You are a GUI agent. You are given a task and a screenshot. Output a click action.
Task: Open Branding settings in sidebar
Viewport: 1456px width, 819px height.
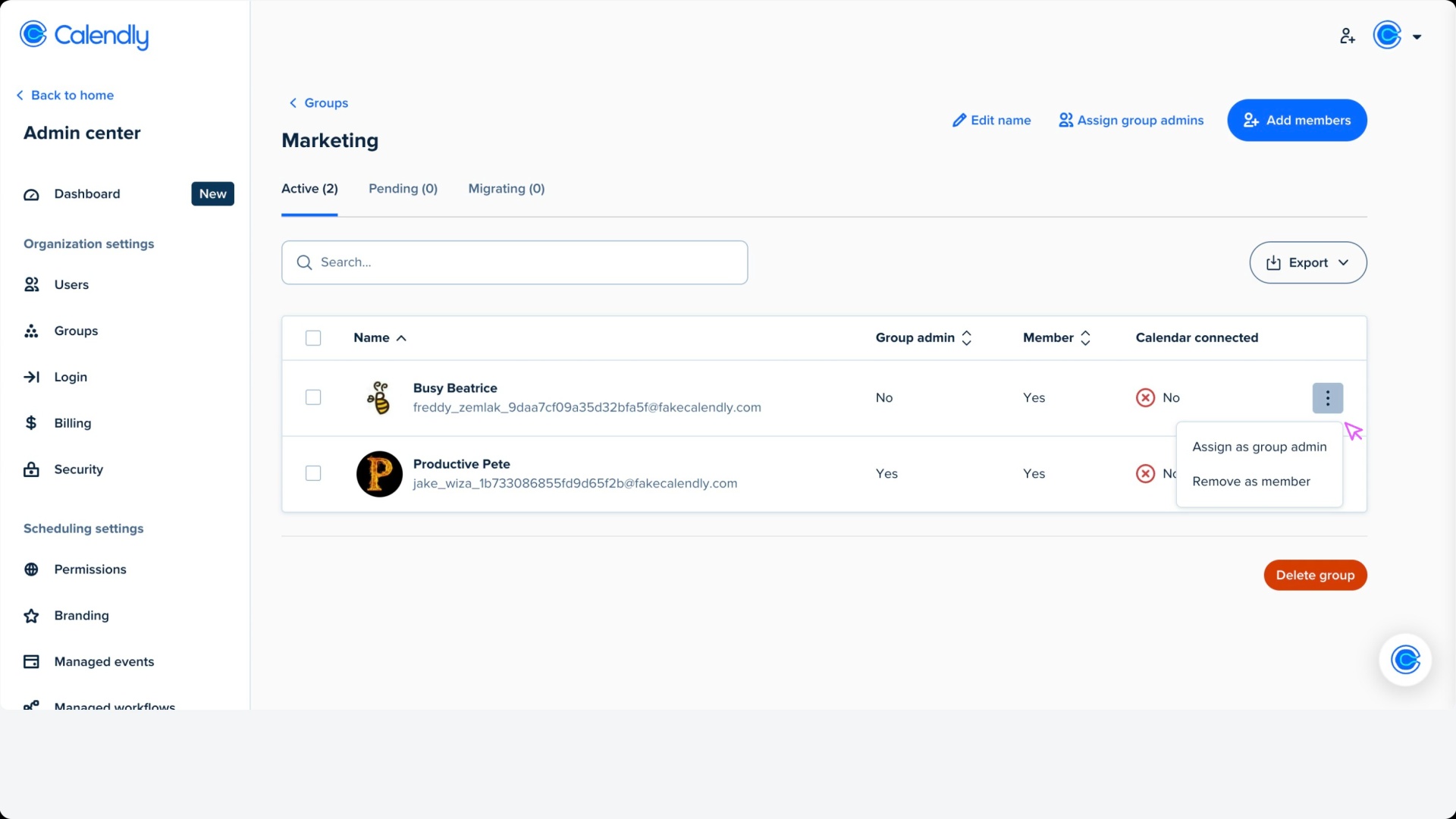[x=81, y=616]
